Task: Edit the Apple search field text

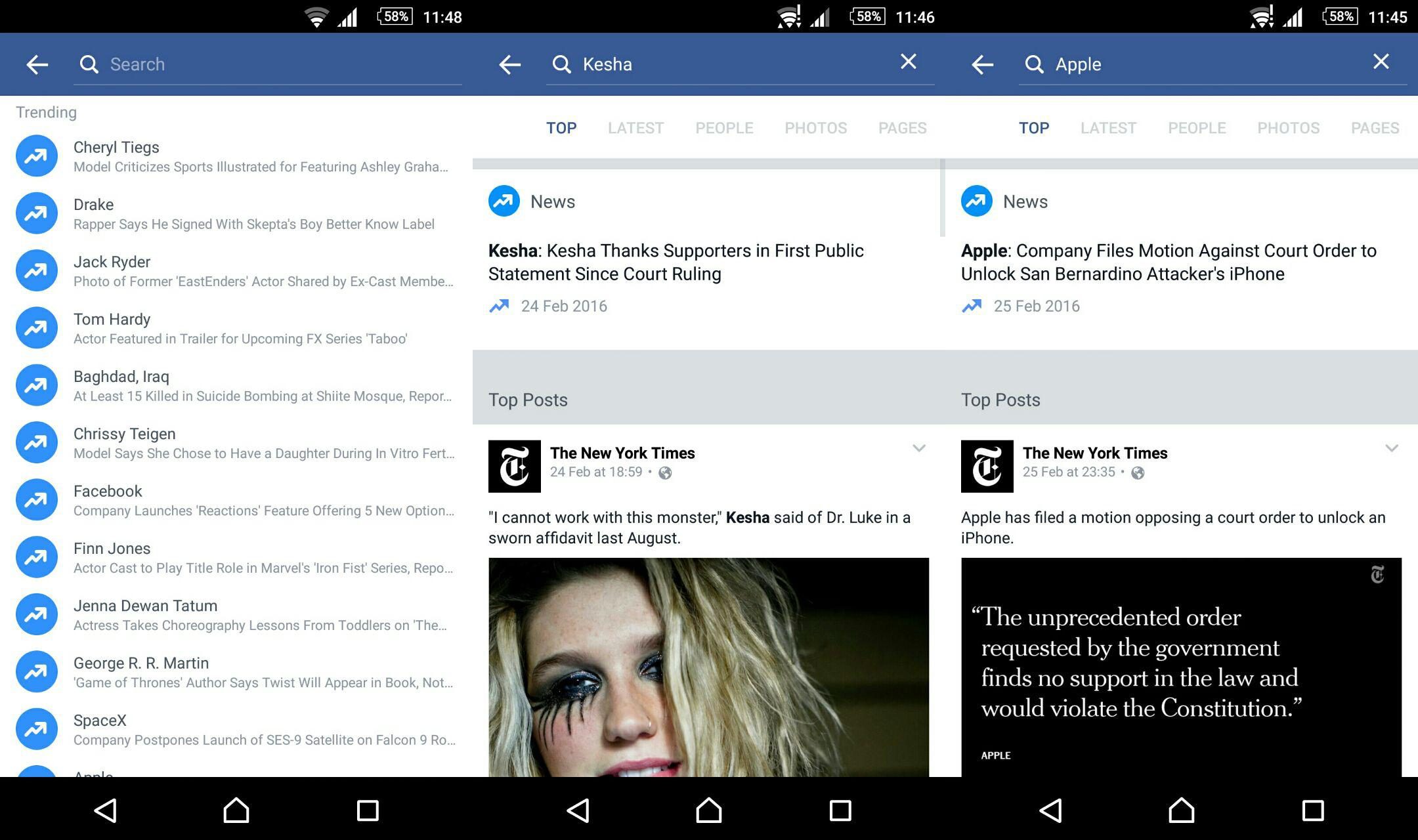Action: pyautogui.click(x=1213, y=64)
